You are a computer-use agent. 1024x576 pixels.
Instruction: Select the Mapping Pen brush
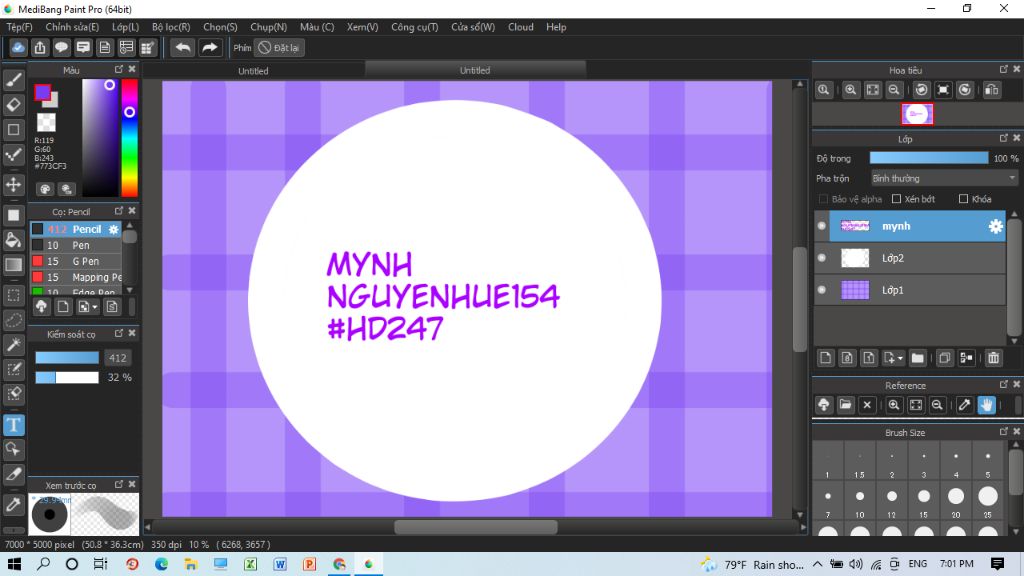click(x=76, y=278)
